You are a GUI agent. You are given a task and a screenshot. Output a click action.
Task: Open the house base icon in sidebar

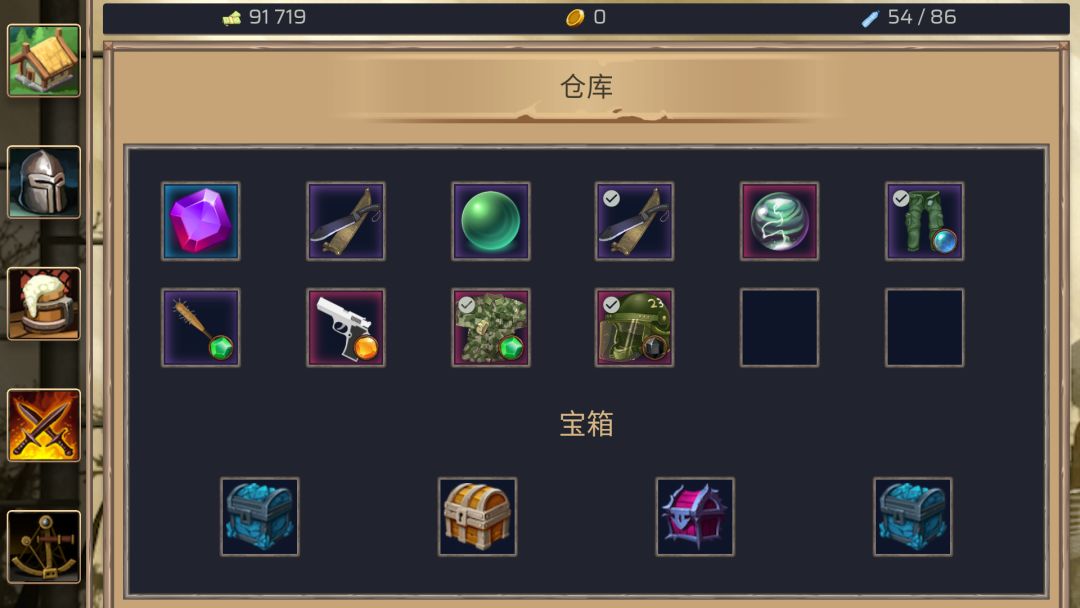[43, 61]
